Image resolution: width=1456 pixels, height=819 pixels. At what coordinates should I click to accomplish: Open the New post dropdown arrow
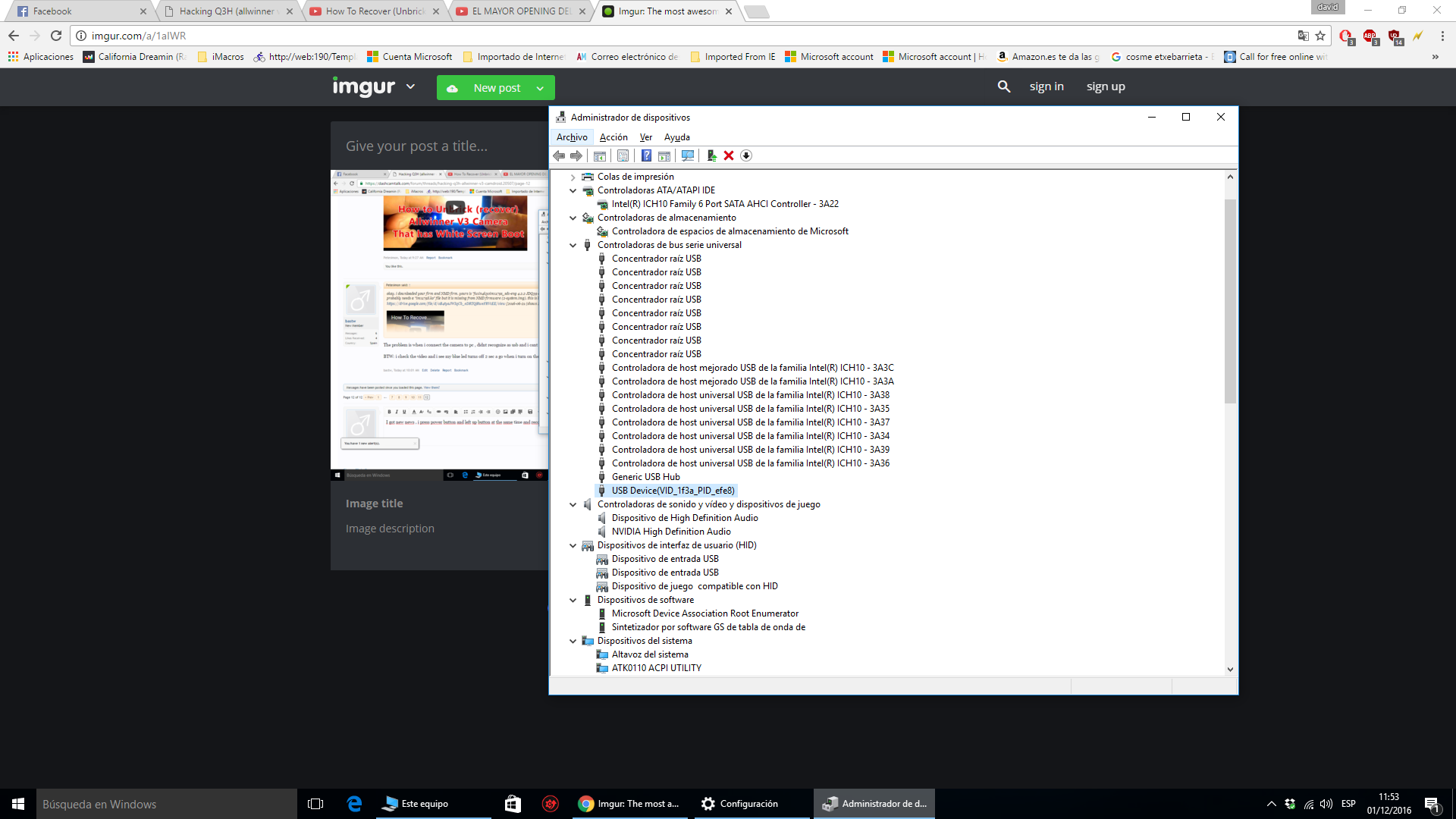click(x=540, y=88)
